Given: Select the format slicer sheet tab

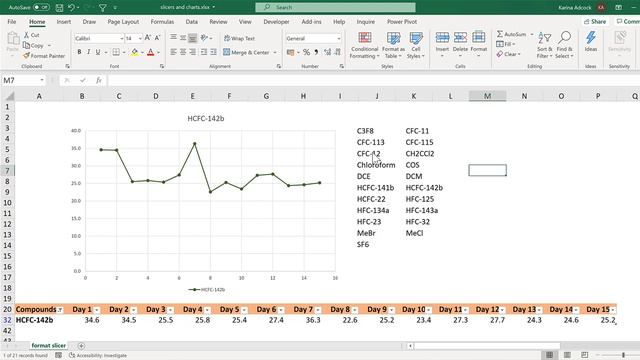Looking at the screenshot, I should [x=49, y=346].
